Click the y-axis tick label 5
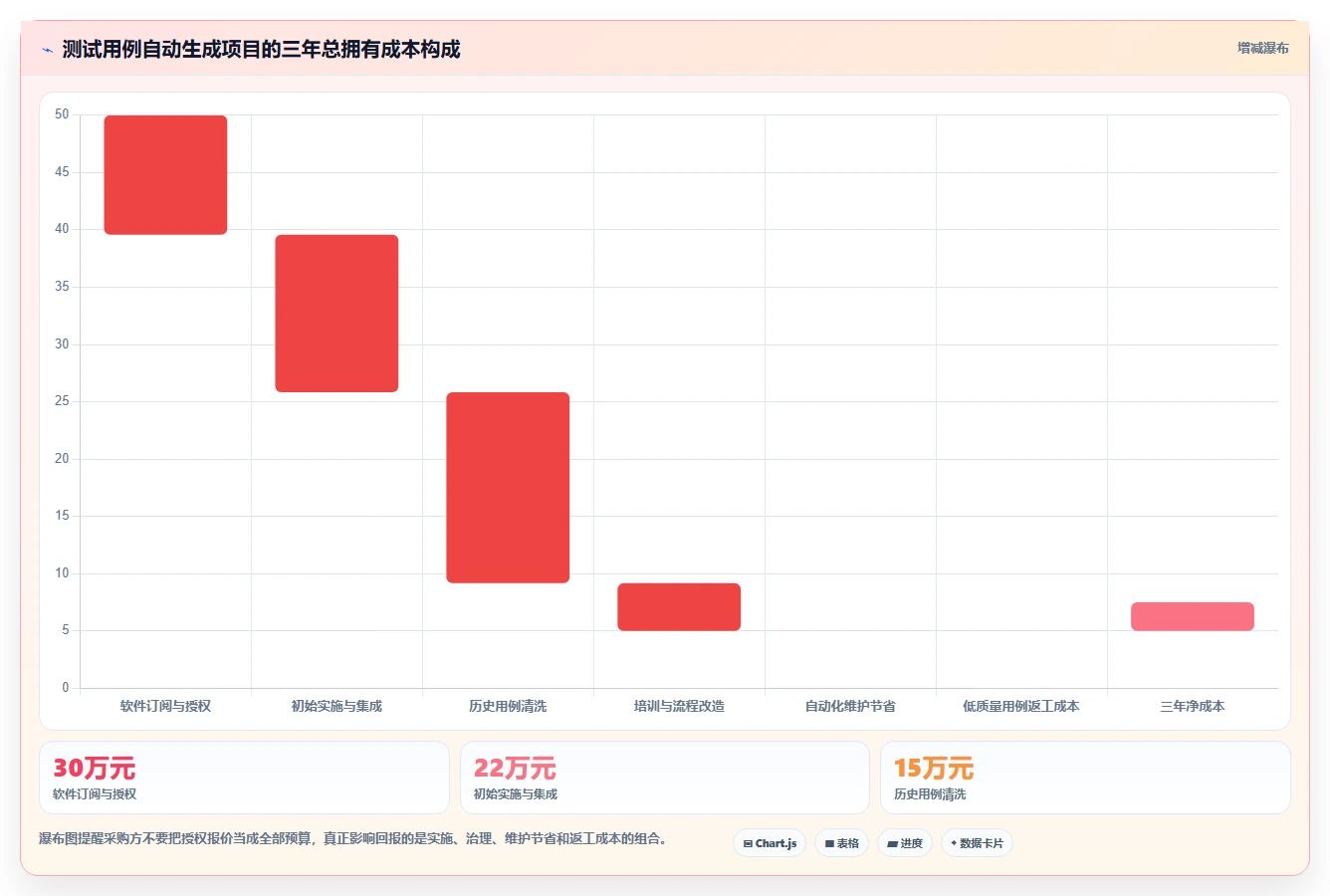This screenshot has width=1330, height=896. tap(66, 630)
